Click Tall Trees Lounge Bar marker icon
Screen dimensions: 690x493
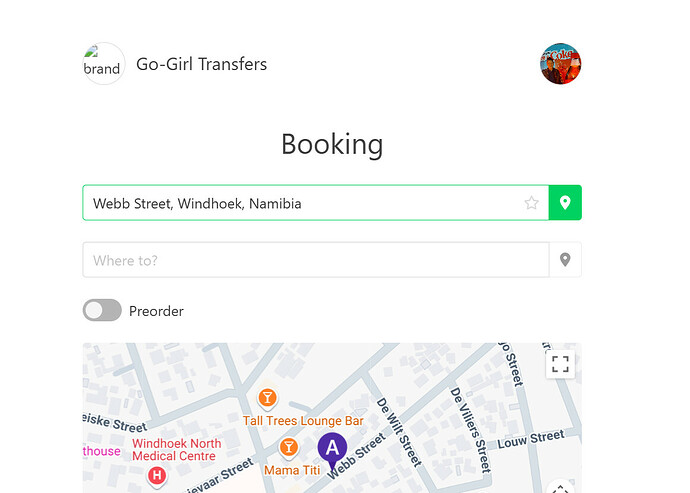(267, 398)
